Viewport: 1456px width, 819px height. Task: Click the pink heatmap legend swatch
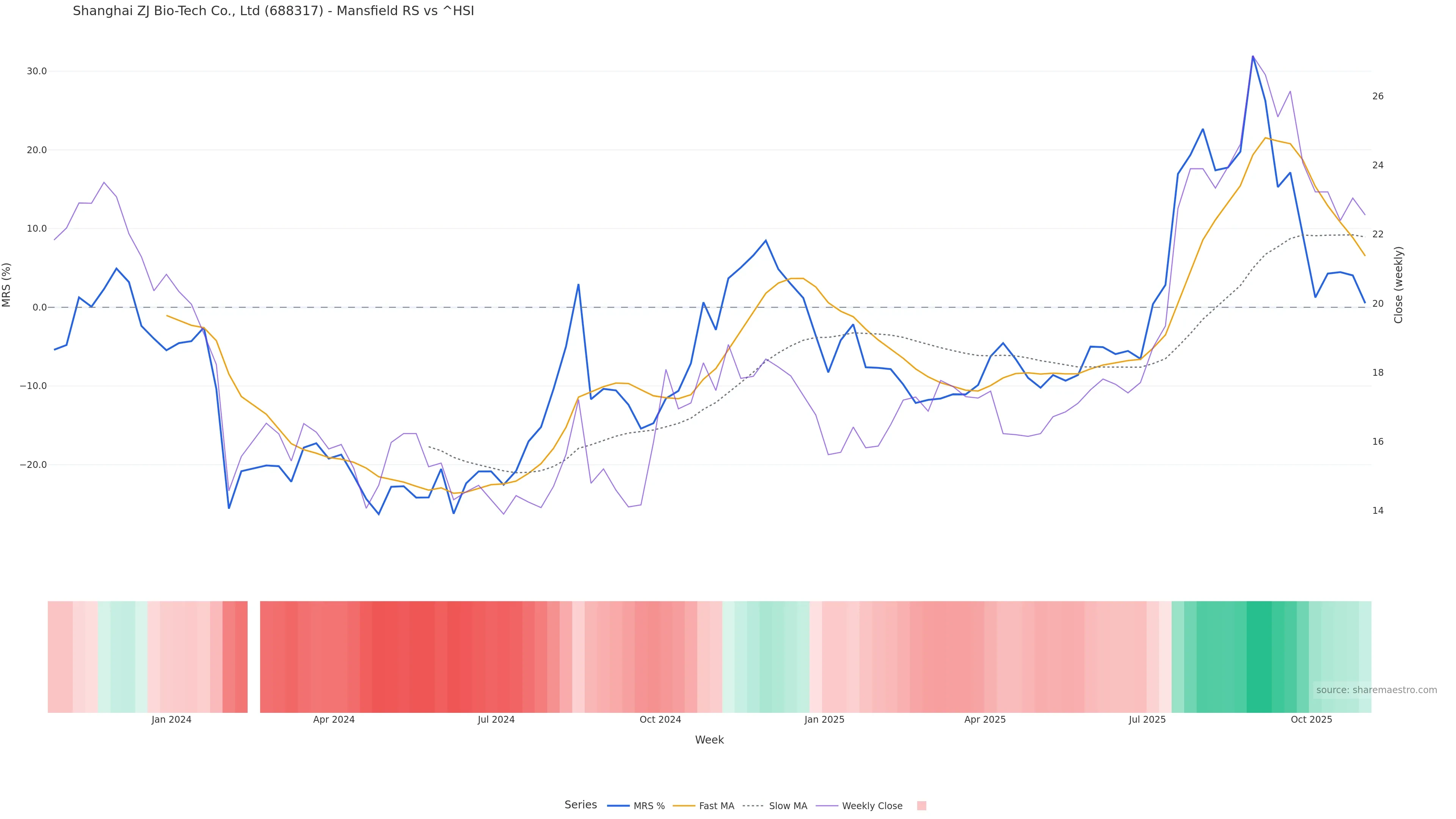click(921, 806)
